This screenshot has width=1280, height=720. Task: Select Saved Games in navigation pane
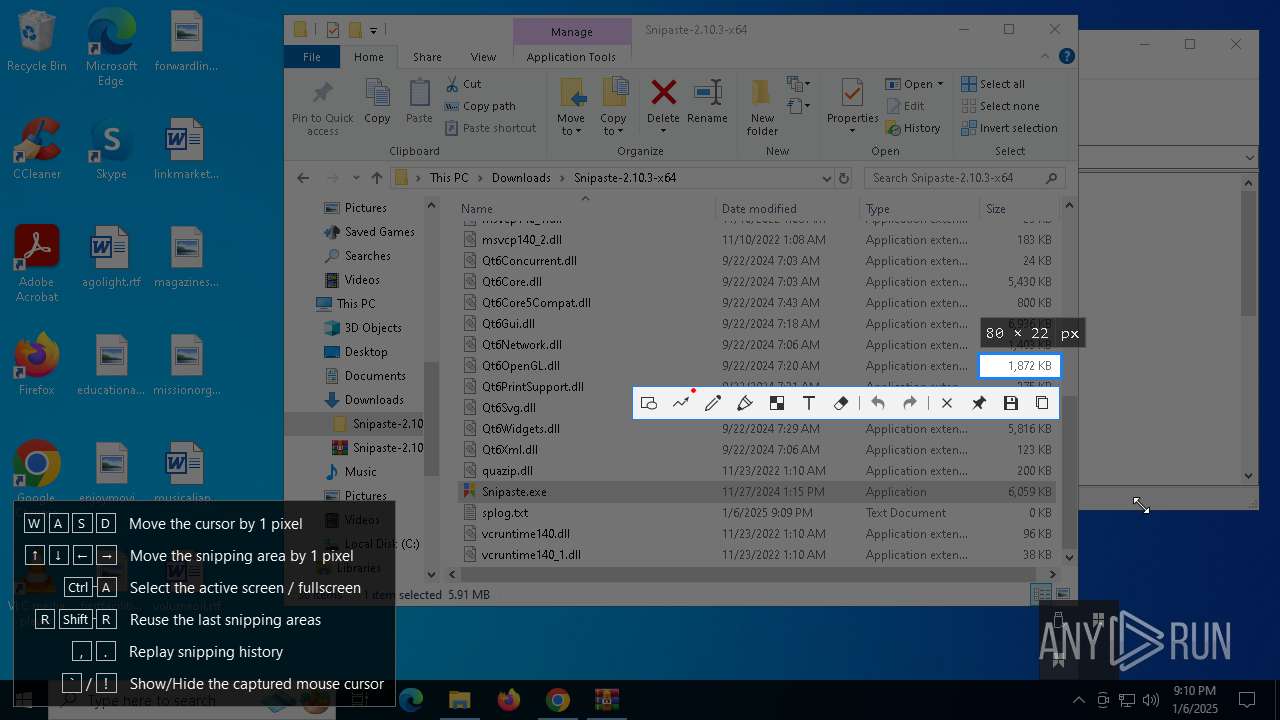pyautogui.click(x=379, y=232)
